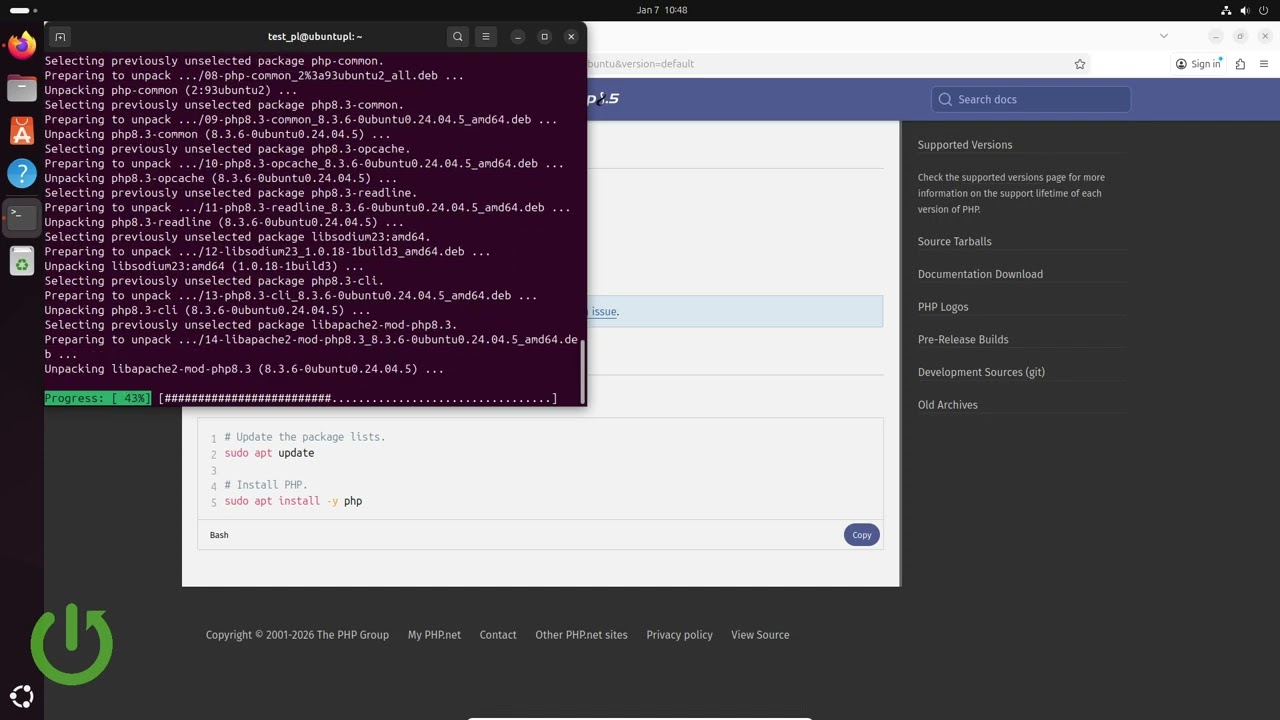The width and height of the screenshot is (1280, 720).
Task: Open Show Apps Ubuntu logo button
Action: [22, 697]
